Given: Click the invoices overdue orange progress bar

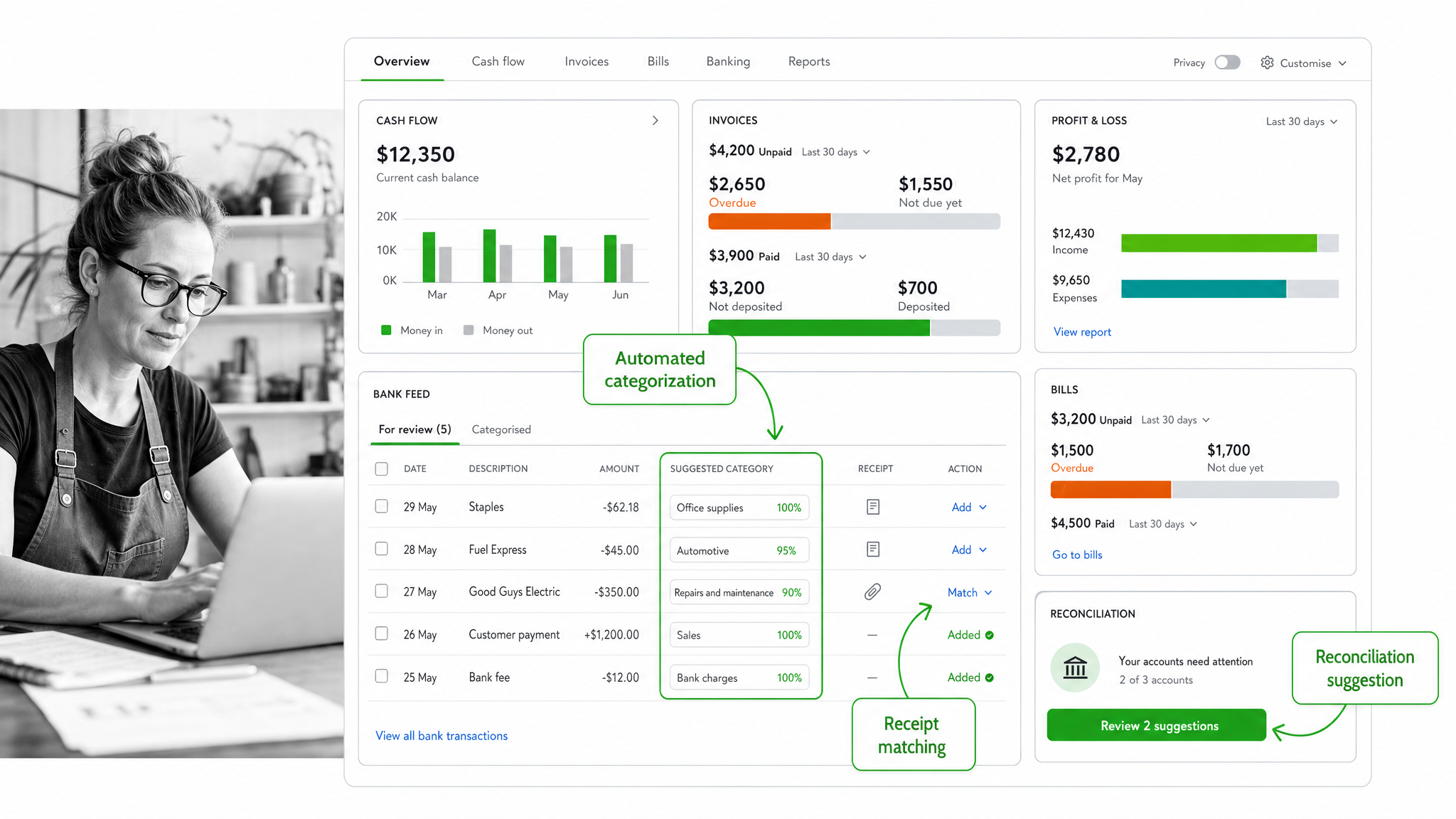Looking at the screenshot, I should tap(769, 221).
